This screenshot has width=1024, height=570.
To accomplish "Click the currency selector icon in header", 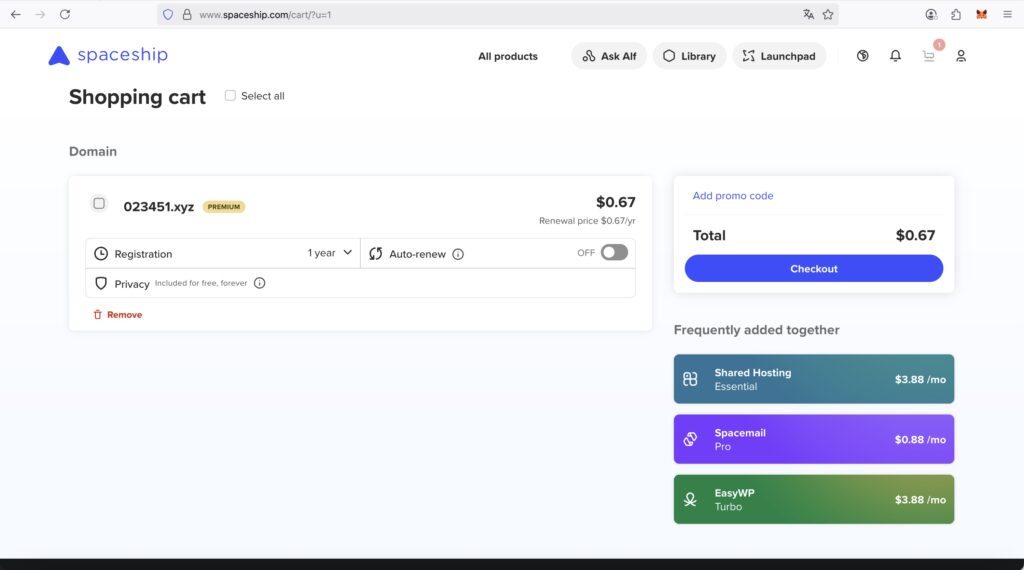I will (x=863, y=56).
